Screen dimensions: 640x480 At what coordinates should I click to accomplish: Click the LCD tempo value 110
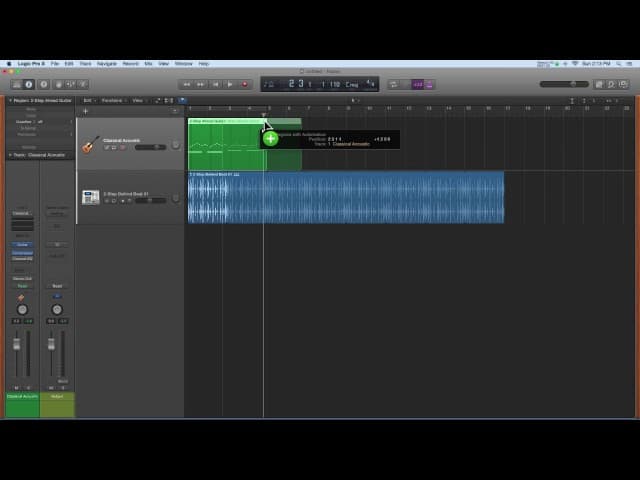(x=335, y=84)
